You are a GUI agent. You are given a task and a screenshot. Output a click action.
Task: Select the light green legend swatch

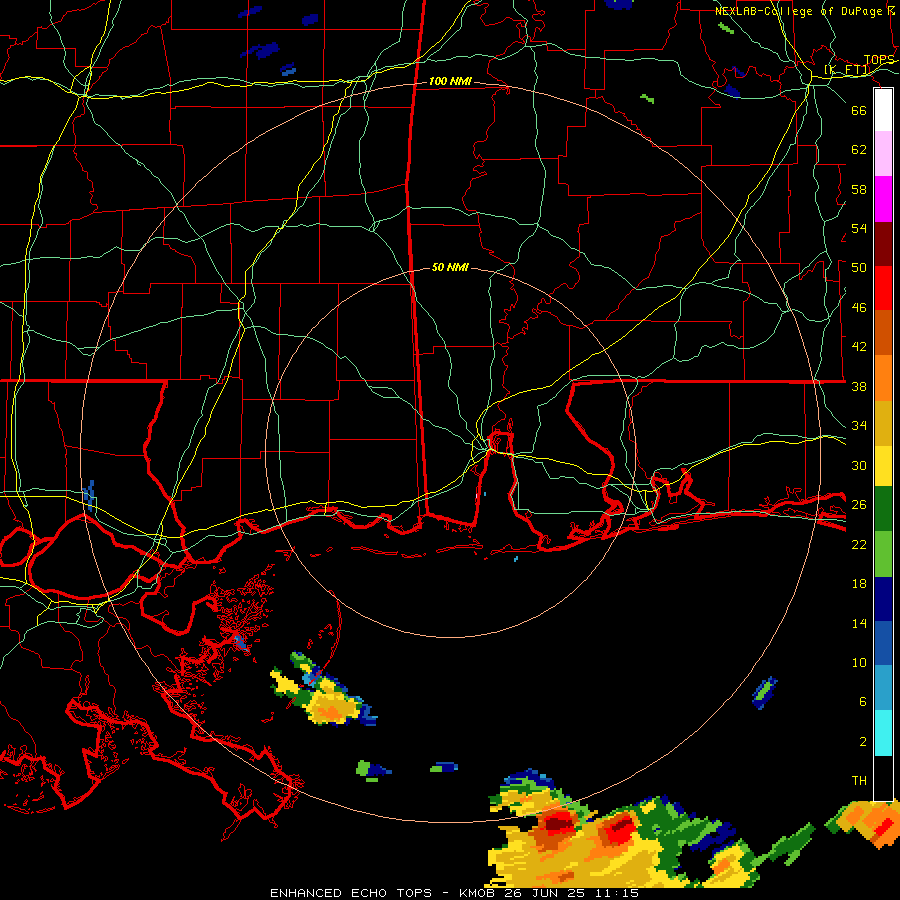[x=883, y=554]
